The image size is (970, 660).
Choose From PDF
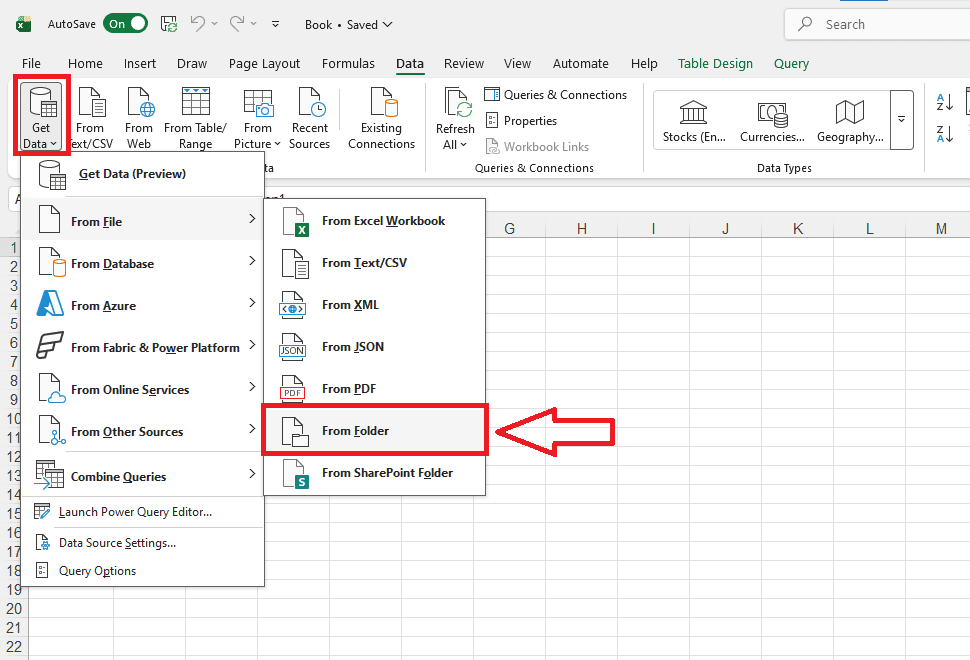[374, 389]
